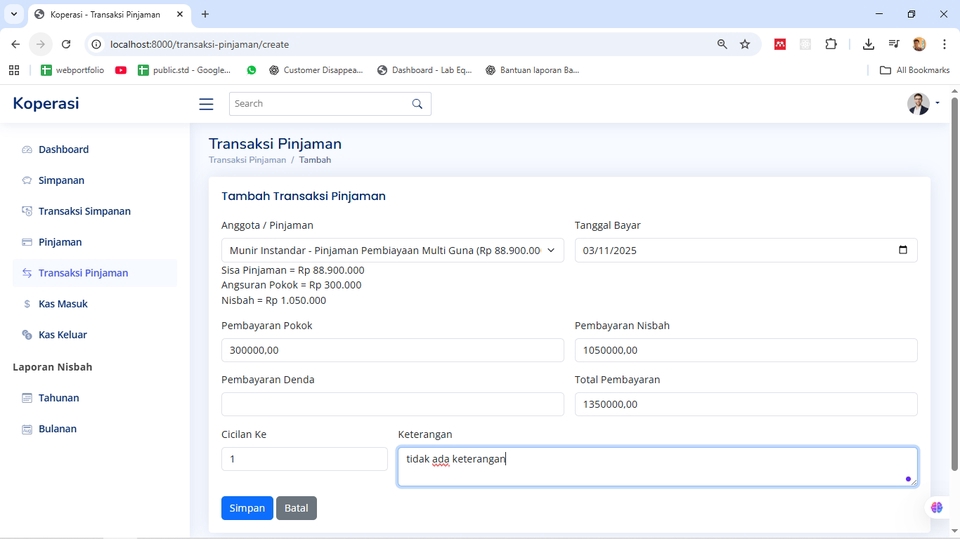The width and height of the screenshot is (960, 539).
Task: Open the YouTube bookmark icon
Action: pyautogui.click(x=121, y=70)
